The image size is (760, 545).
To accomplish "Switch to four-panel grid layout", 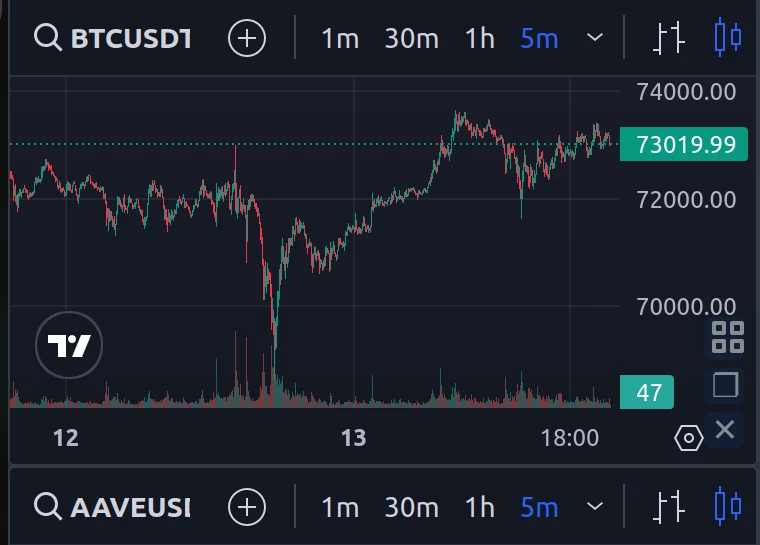I will [x=728, y=337].
